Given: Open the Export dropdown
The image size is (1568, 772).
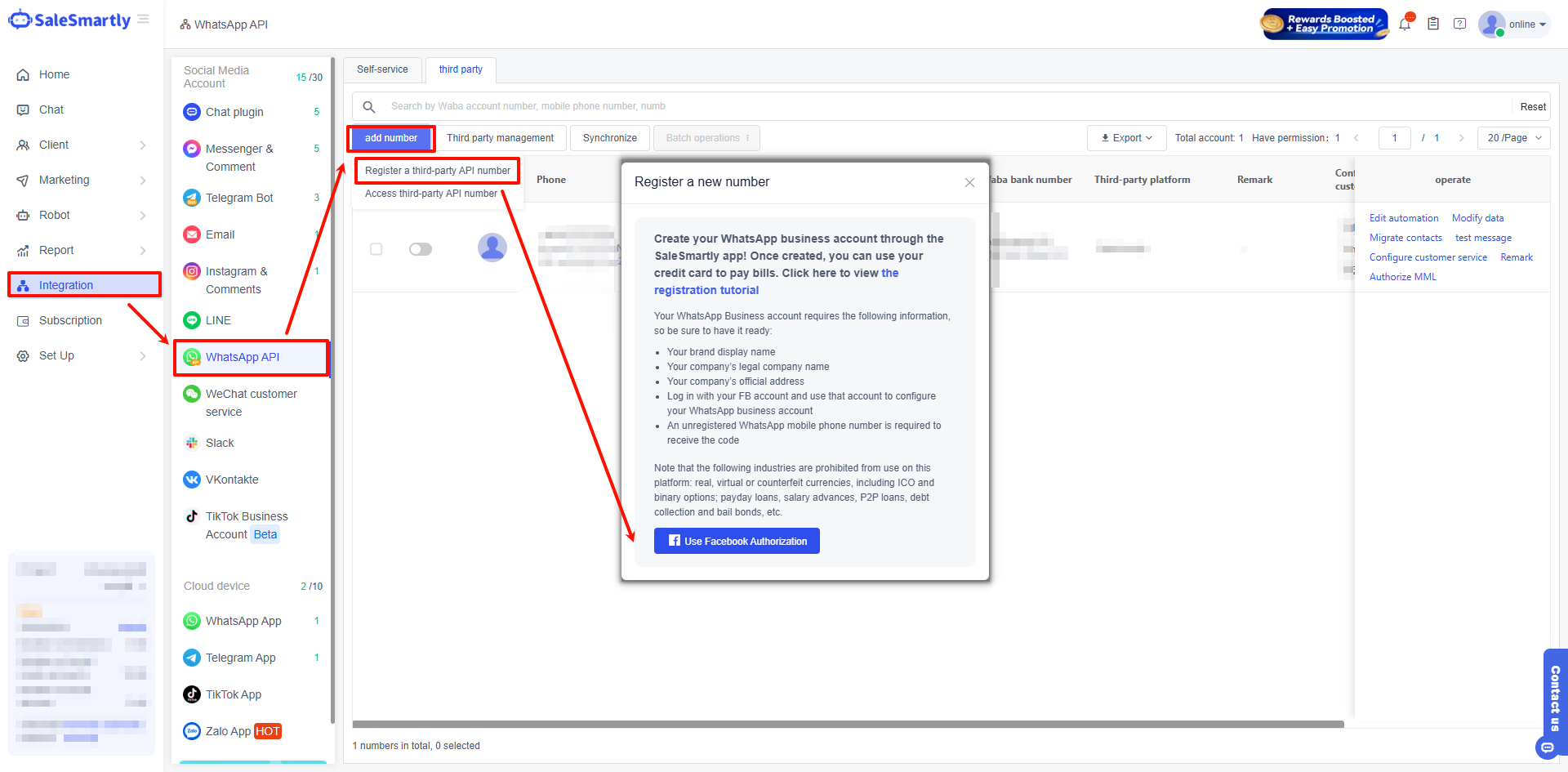Looking at the screenshot, I should click(1126, 138).
